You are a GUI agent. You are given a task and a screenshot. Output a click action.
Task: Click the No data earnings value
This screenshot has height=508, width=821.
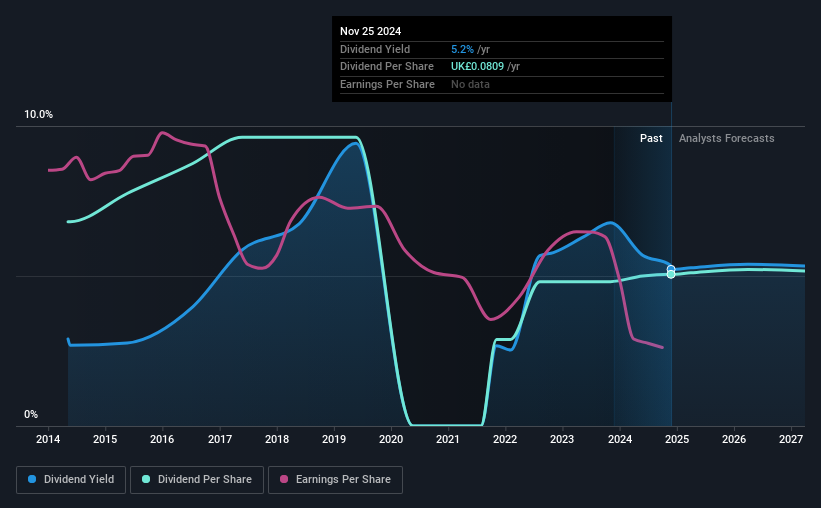[x=471, y=84]
